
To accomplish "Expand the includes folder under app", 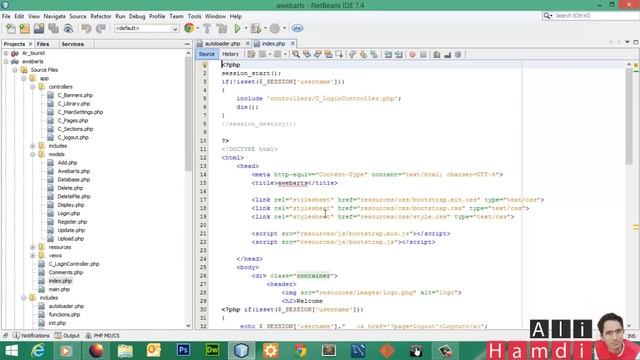I will tap(33, 146).
